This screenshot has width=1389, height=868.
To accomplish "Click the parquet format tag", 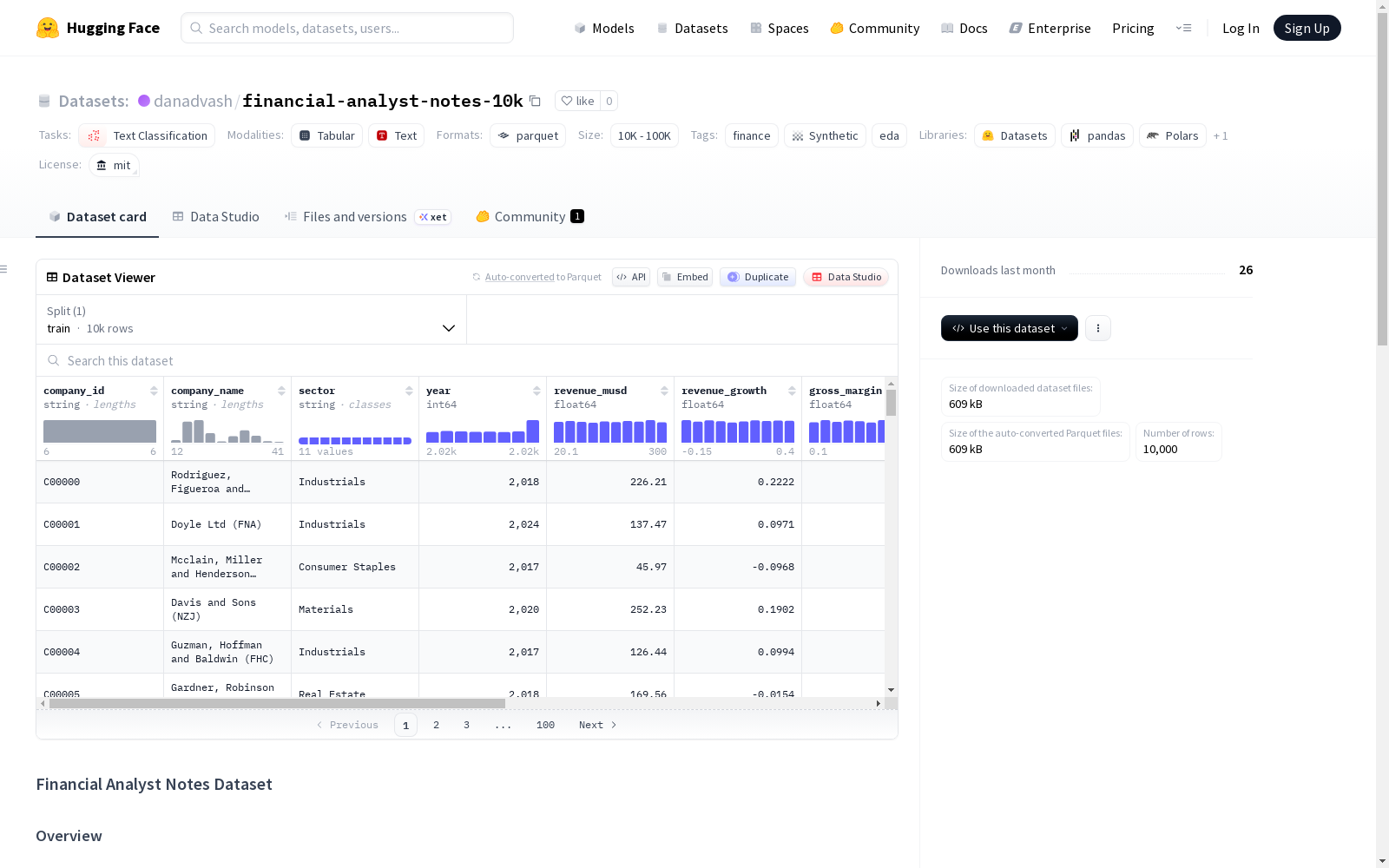I will pyautogui.click(x=528, y=135).
